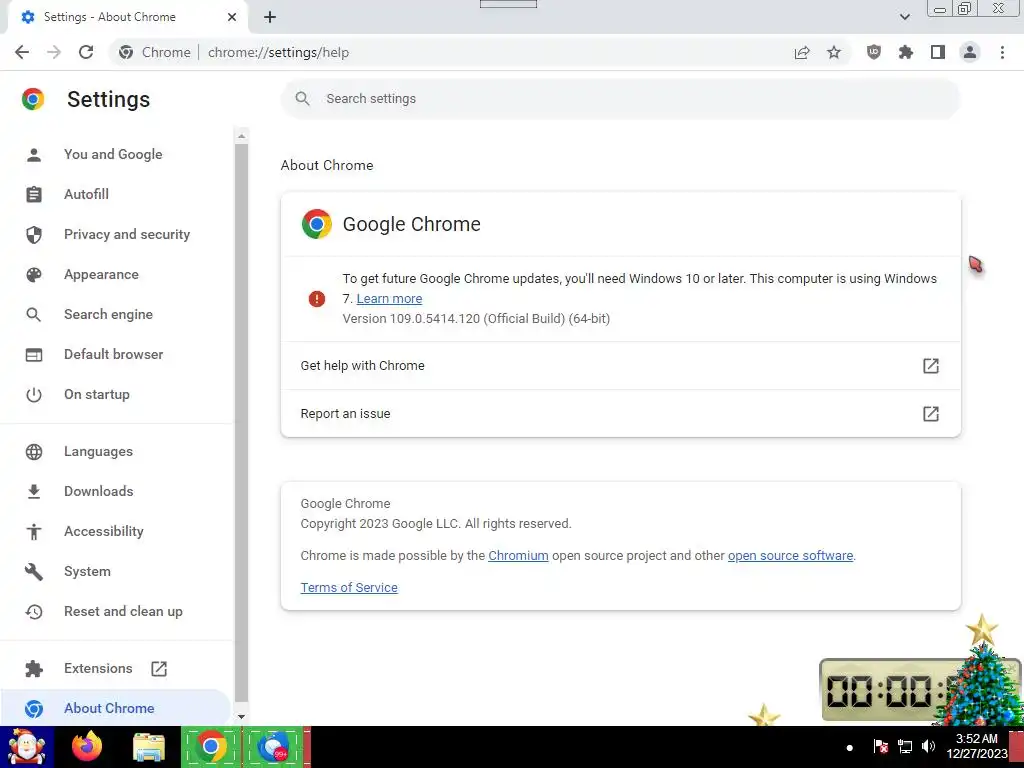Viewport: 1024px width, 768px height.
Task: Go back using the back arrow
Action: pos(22,52)
